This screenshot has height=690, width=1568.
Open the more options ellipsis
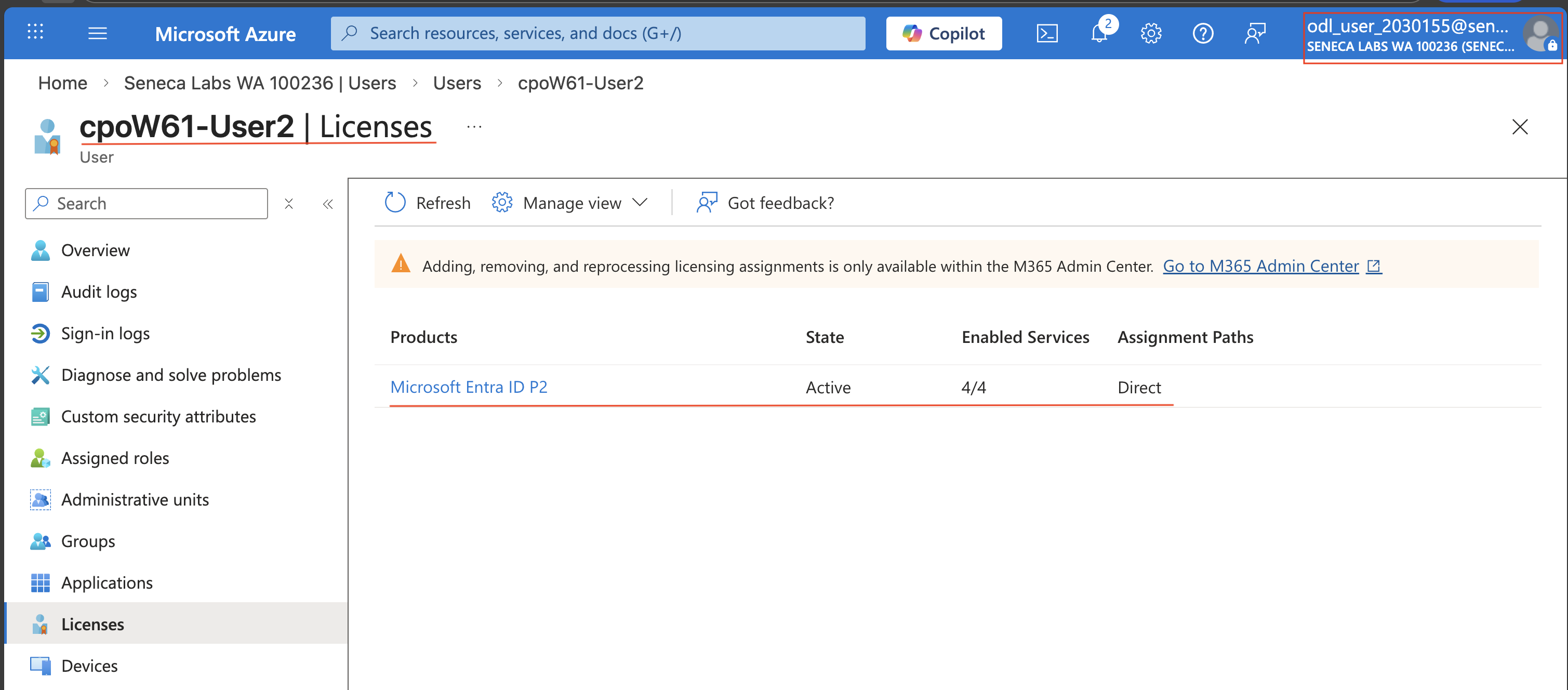click(474, 127)
